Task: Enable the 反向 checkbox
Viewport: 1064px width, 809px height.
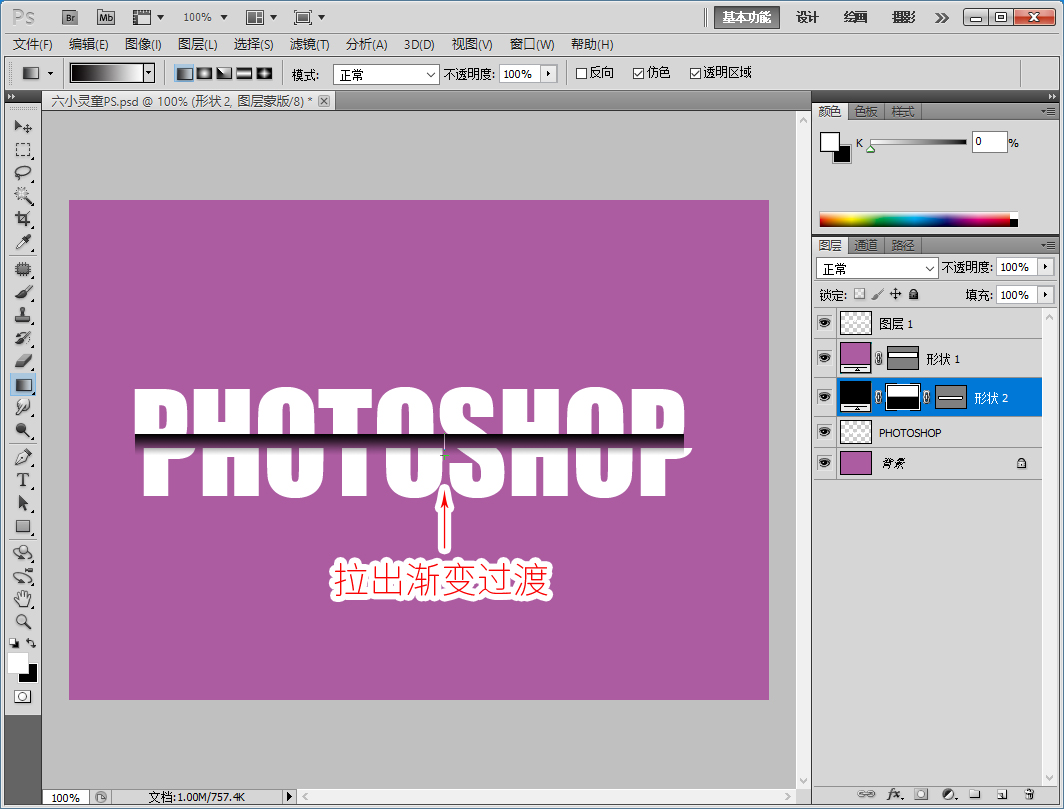Action: [582, 73]
